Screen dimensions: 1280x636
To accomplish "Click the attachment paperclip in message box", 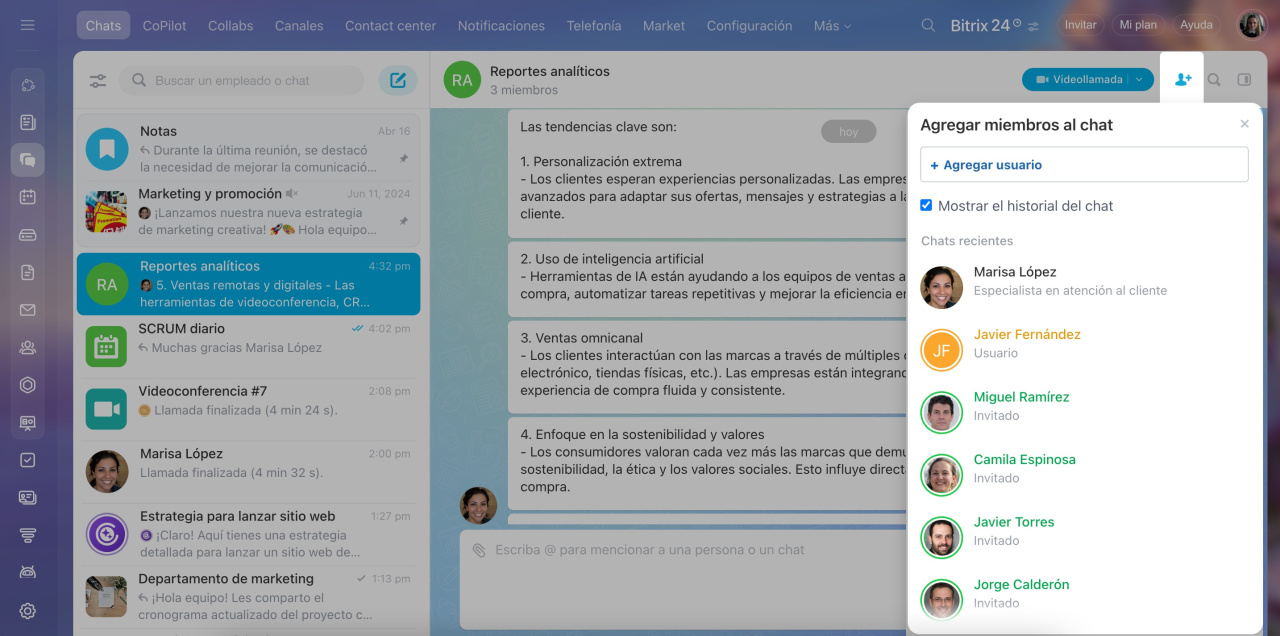I will (479, 550).
